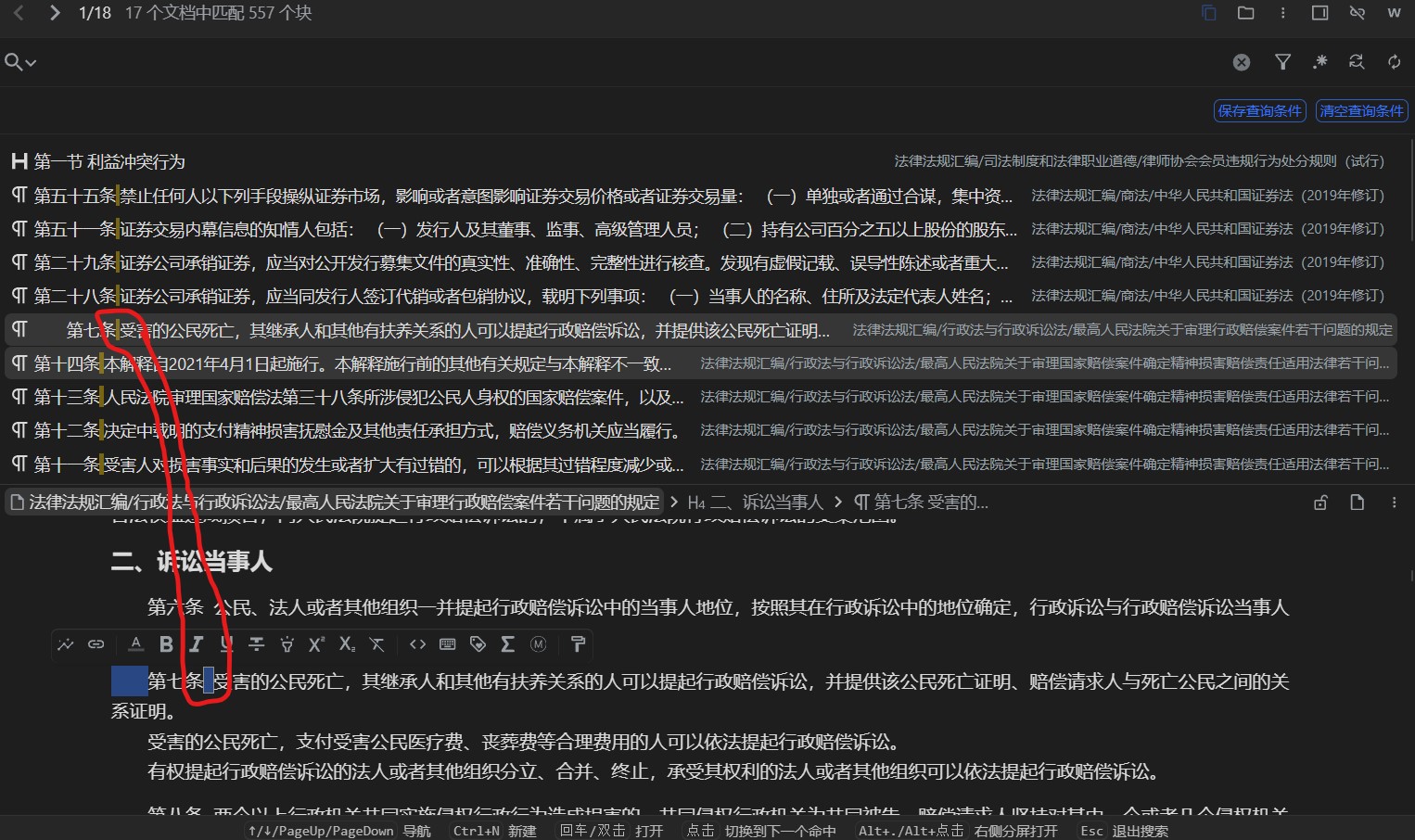
Task: Jump to breadcrumb paragraph 第七条 受害的...
Action: click(x=922, y=503)
